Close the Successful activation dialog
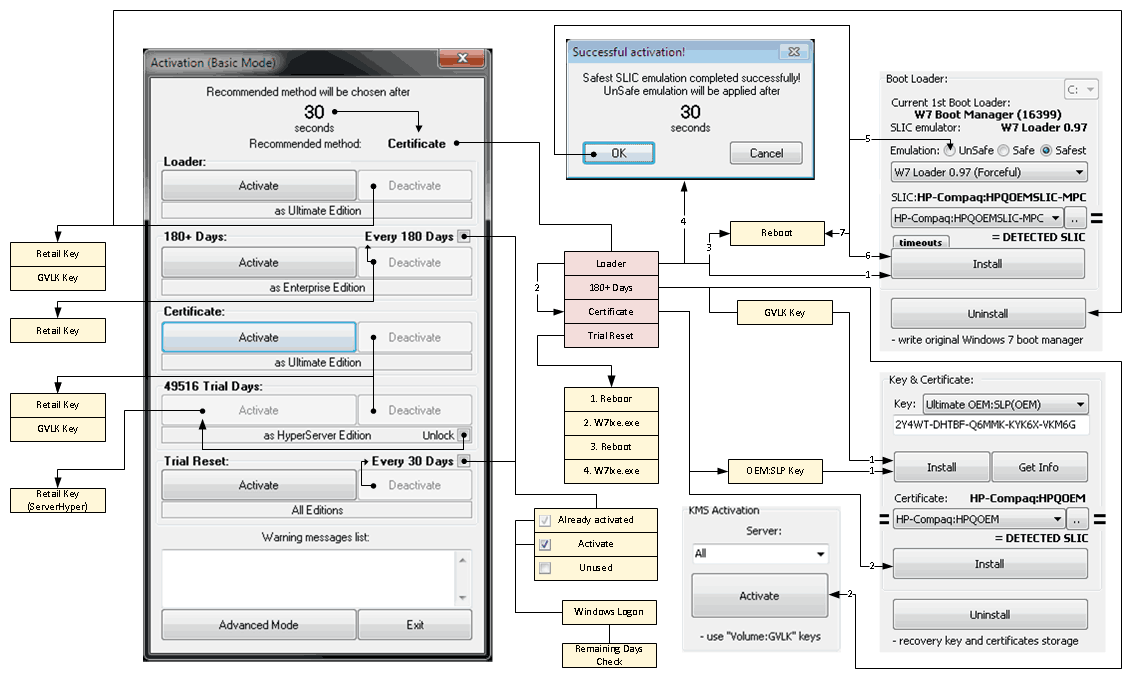1132x679 pixels. (793, 51)
